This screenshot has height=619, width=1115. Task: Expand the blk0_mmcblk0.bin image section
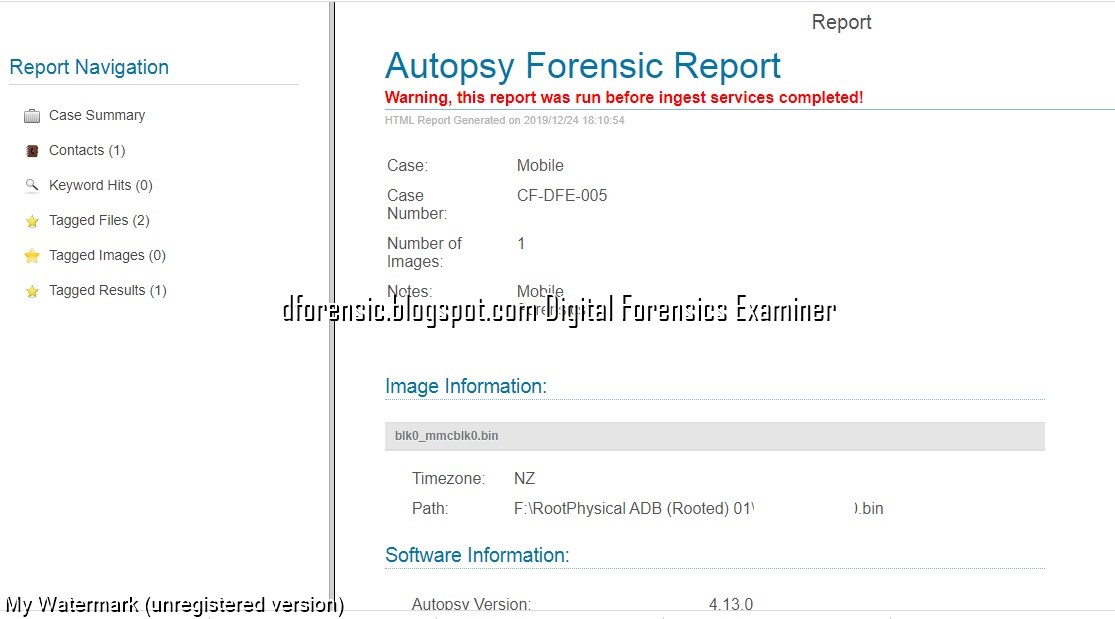447,435
